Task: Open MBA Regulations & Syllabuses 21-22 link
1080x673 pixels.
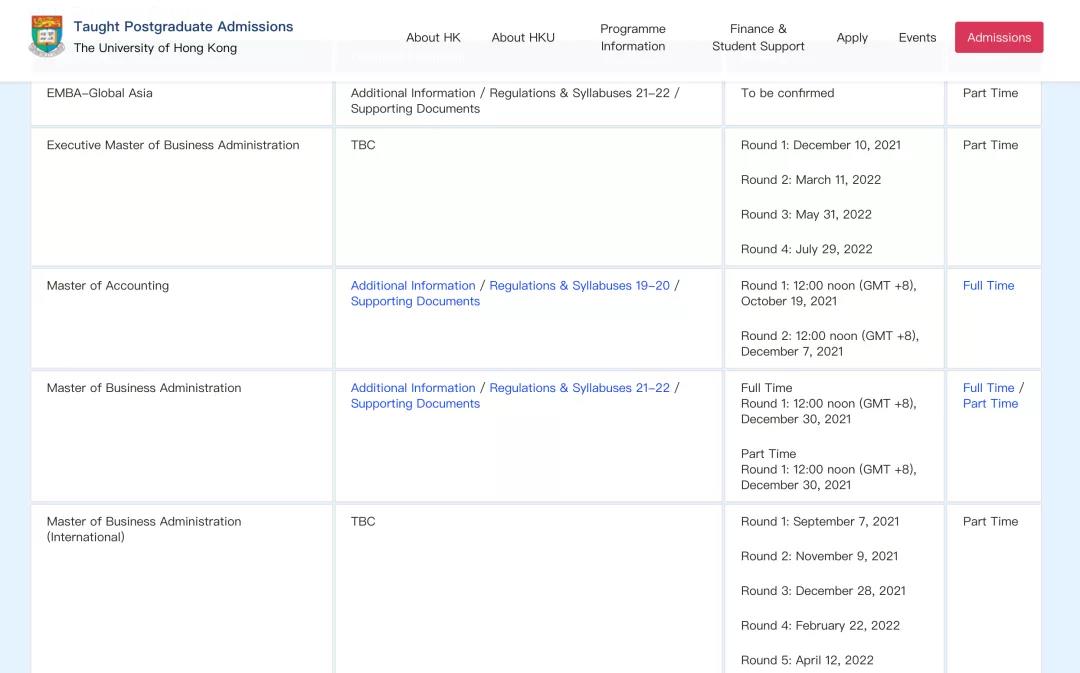Action: coord(579,388)
